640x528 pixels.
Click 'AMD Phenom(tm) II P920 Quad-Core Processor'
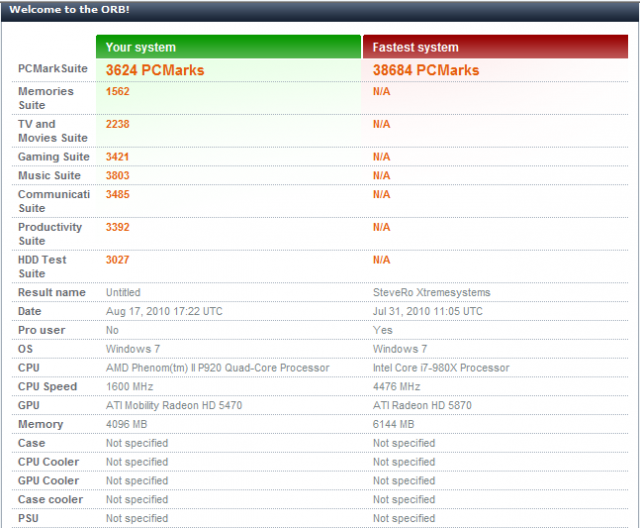click(218, 368)
